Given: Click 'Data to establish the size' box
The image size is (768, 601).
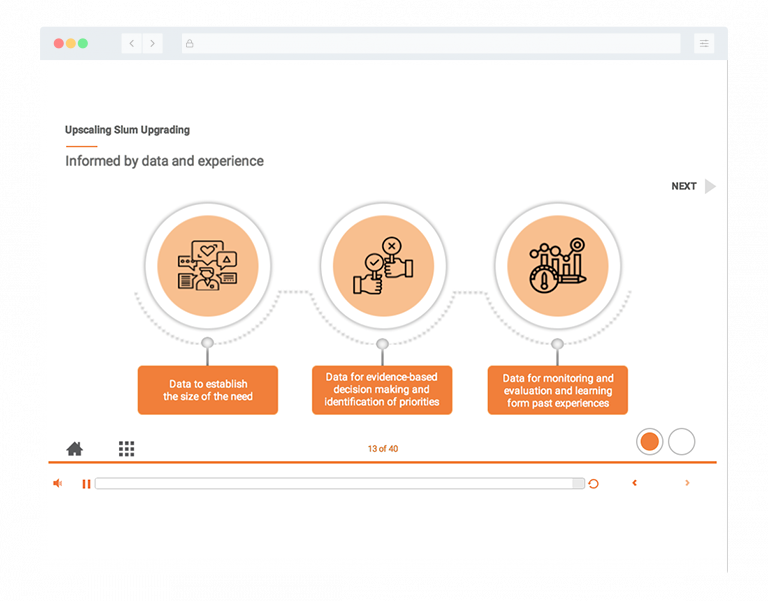Looking at the screenshot, I should coord(208,390).
